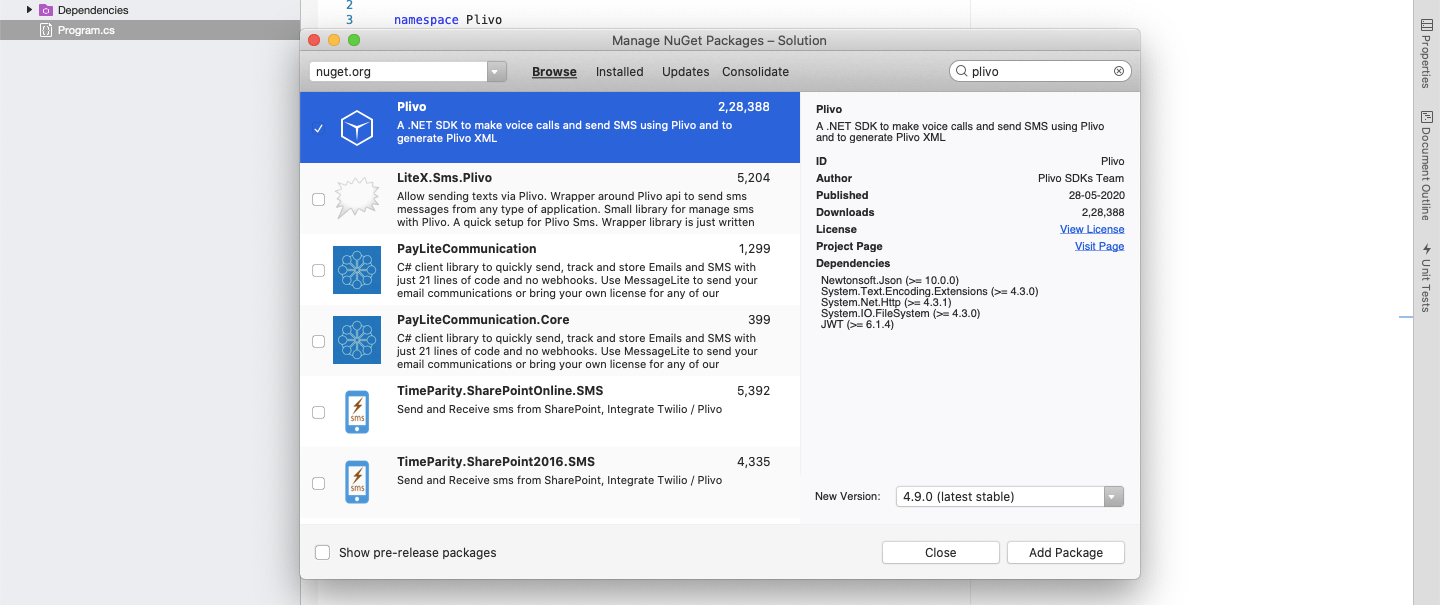Image resolution: width=1440 pixels, height=605 pixels.
Task: Switch to the Updates tab
Action: [x=685, y=71]
